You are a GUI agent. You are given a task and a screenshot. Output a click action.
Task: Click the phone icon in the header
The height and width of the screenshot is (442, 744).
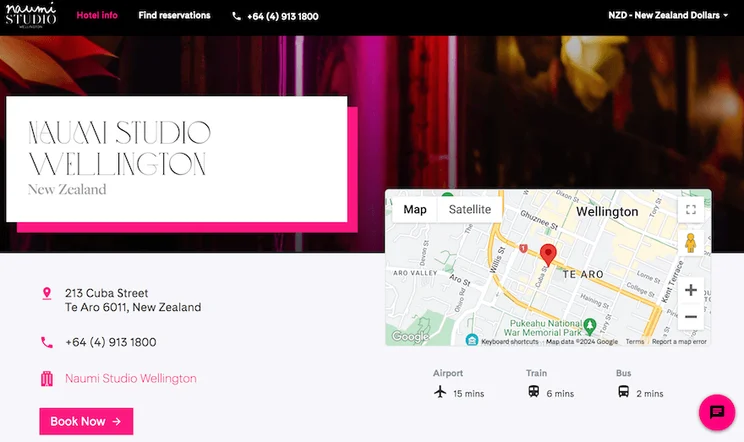point(236,16)
